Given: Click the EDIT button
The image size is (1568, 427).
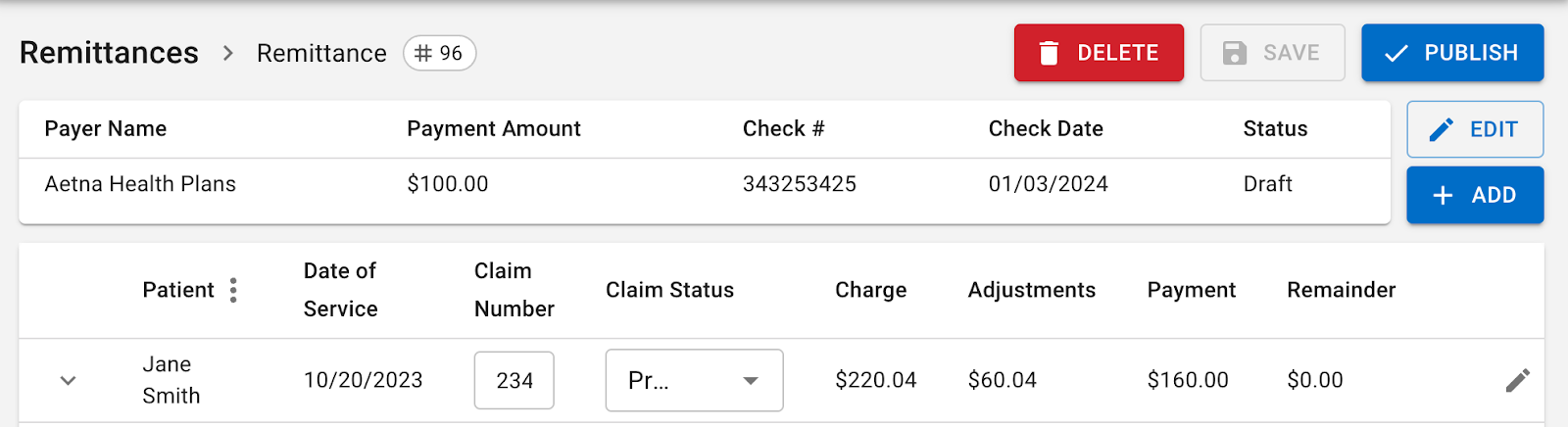Looking at the screenshot, I should (x=1475, y=129).
